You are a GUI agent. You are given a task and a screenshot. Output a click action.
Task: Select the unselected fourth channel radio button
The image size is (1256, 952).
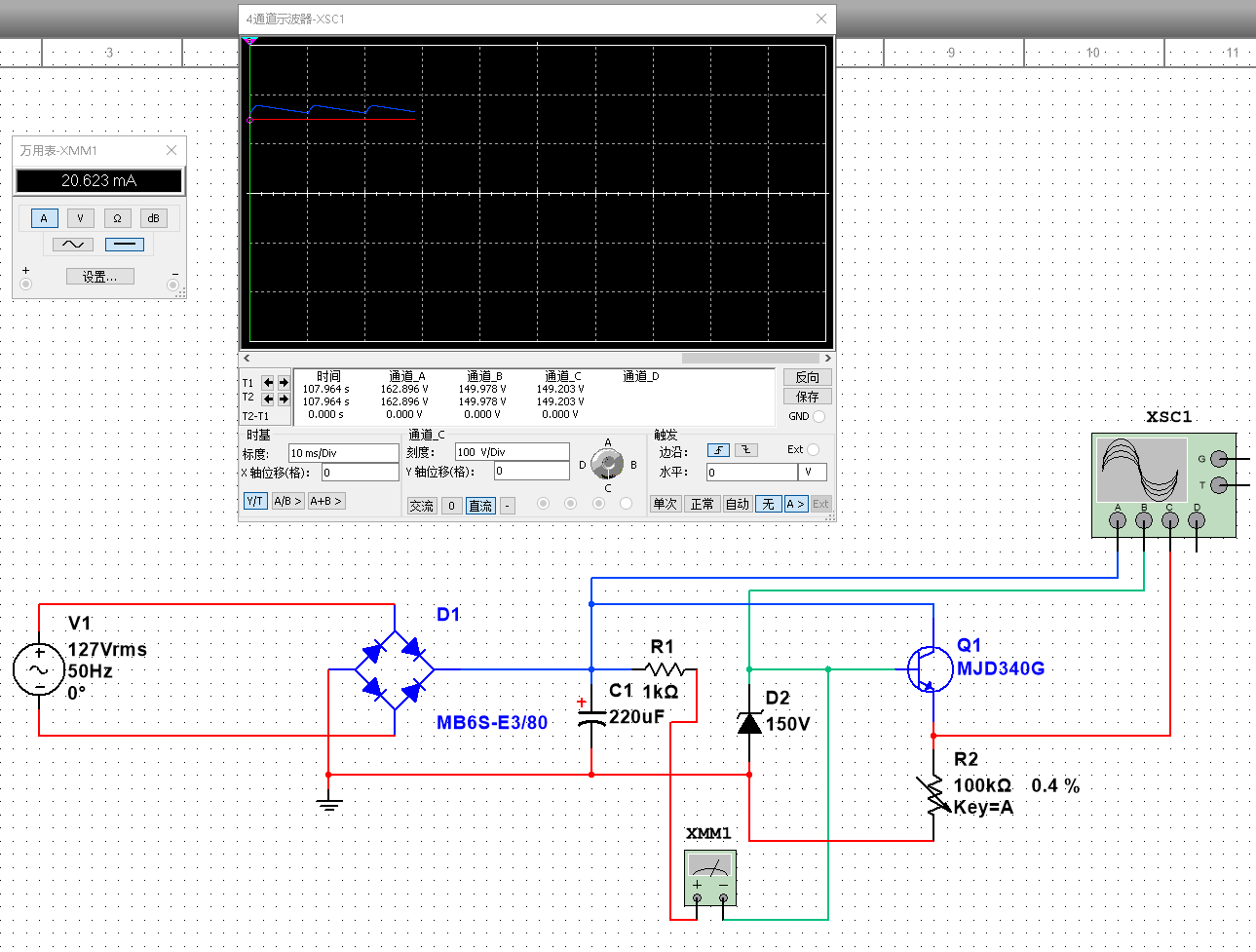[626, 504]
